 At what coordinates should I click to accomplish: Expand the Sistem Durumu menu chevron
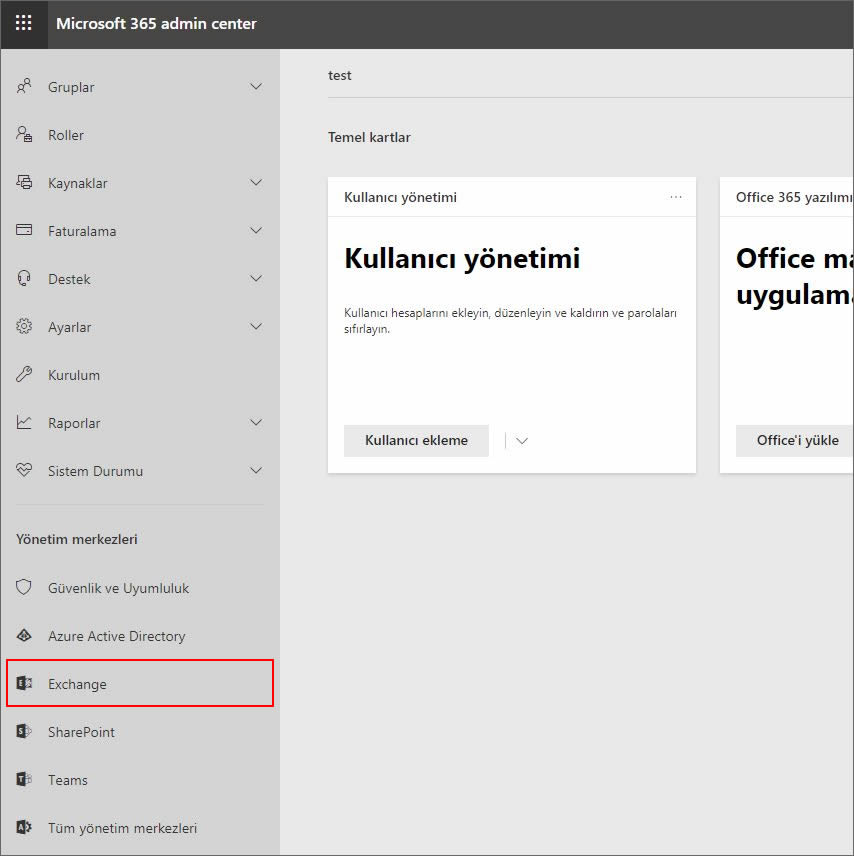pos(256,471)
